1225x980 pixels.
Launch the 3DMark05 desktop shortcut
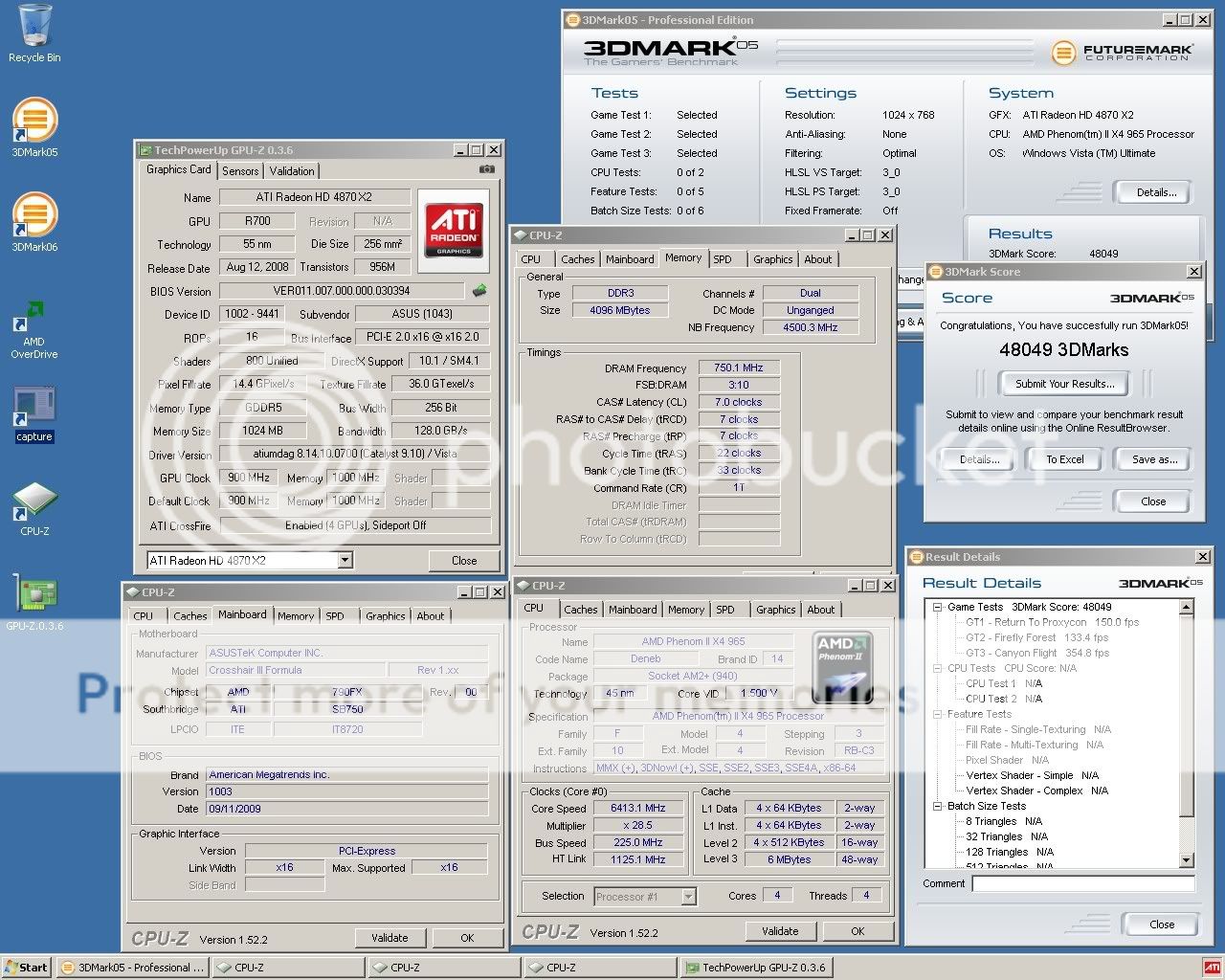(34, 127)
